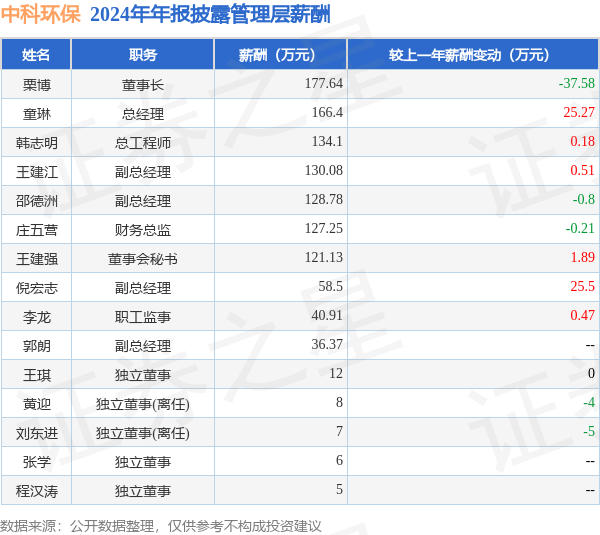This screenshot has height=535, width=600.
Task: Select the name cell 韩志明
Action: (36, 143)
